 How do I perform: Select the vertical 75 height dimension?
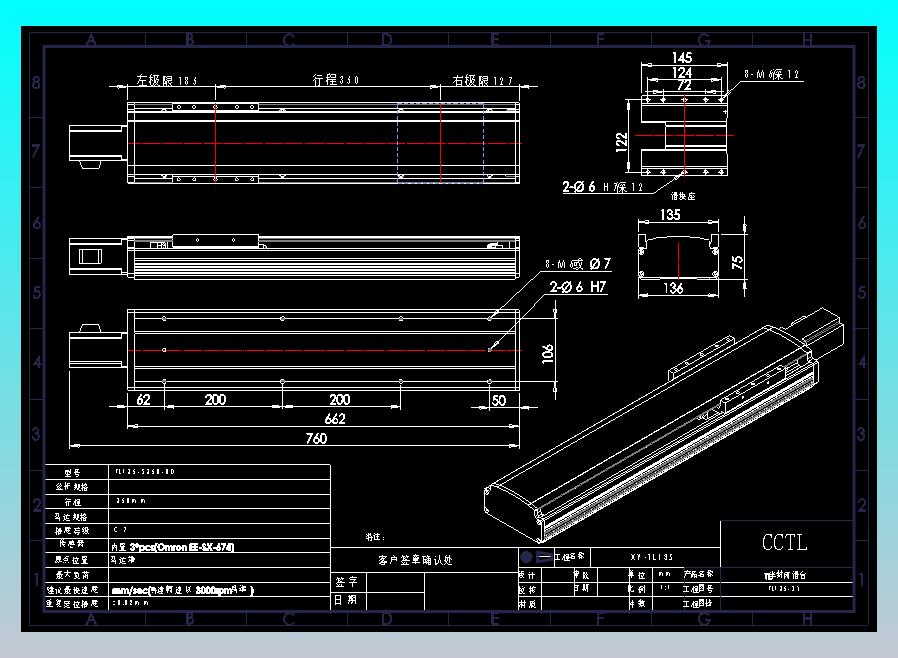pyautogui.click(x=737, y=262)
